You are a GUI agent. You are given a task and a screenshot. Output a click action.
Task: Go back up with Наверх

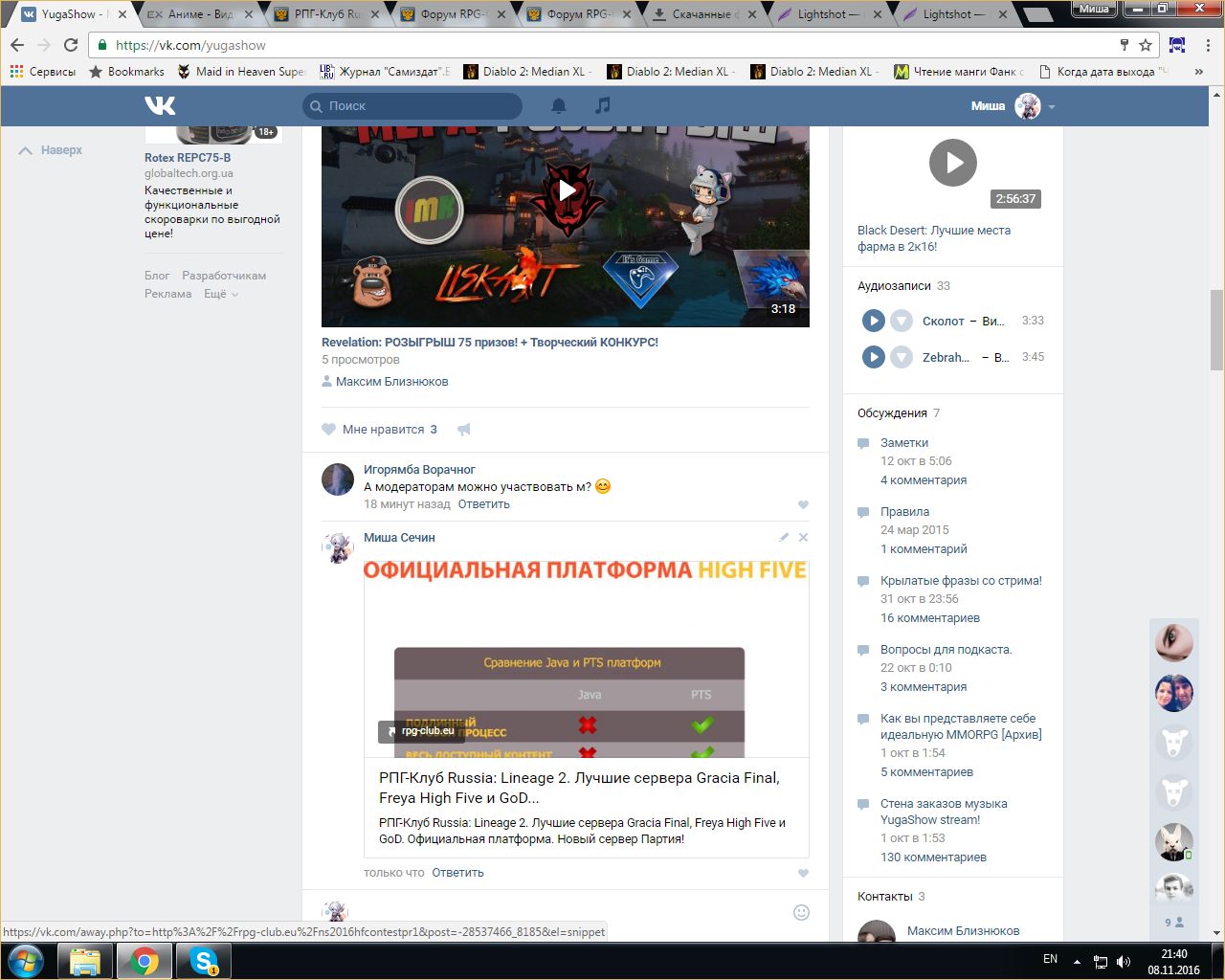click(52, 150)
